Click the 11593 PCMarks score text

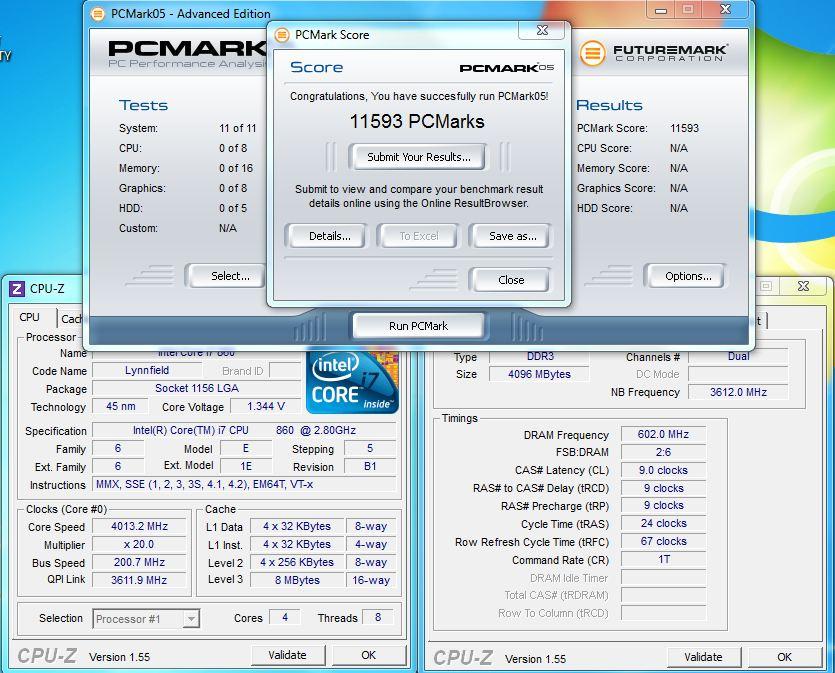pyautogui.click(x=417, y=121)
